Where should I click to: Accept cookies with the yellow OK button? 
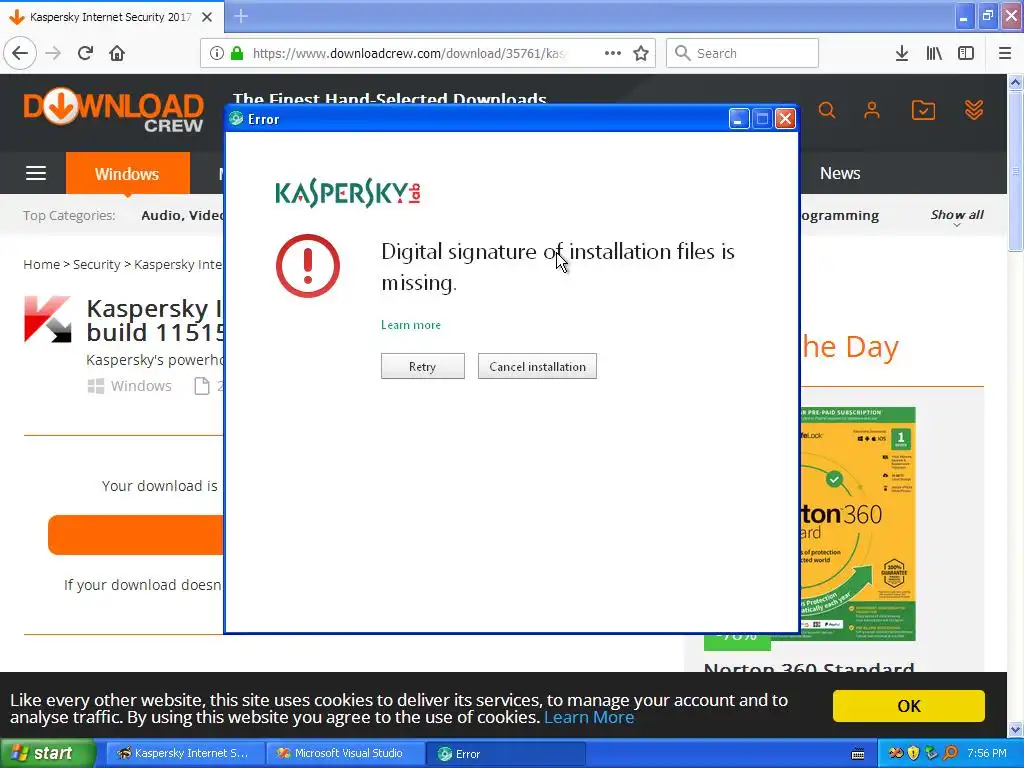908,706
